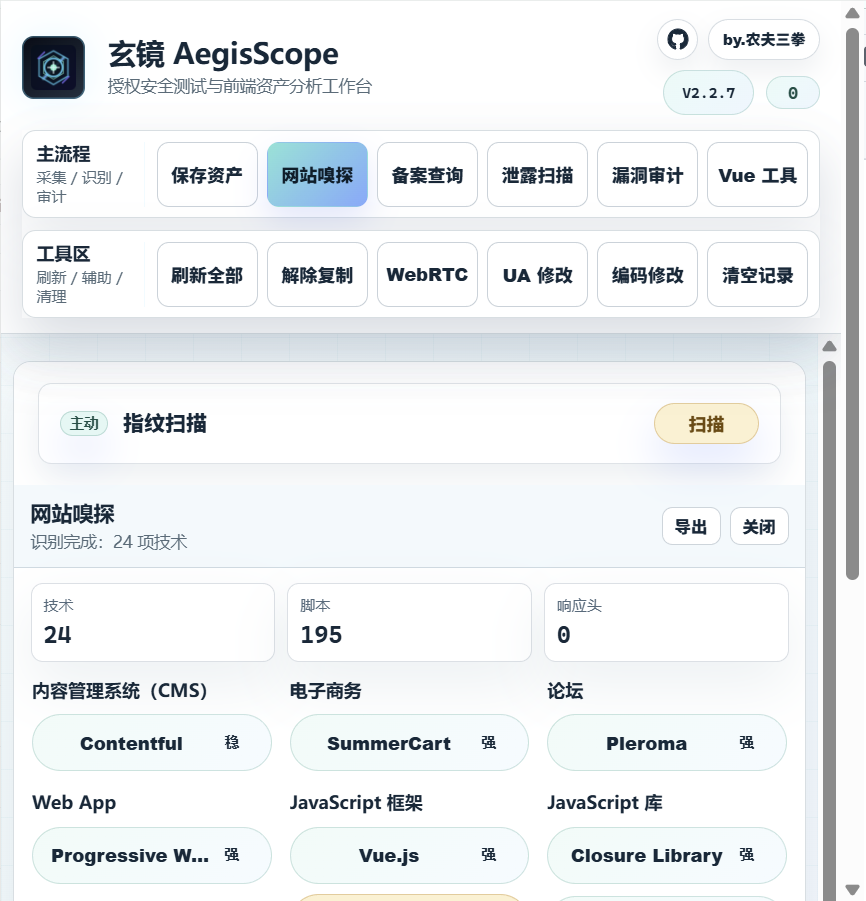Click the 内容管理系统（CMS）category label
Viewport: 866px width, 901px height.
click(120, 690)
